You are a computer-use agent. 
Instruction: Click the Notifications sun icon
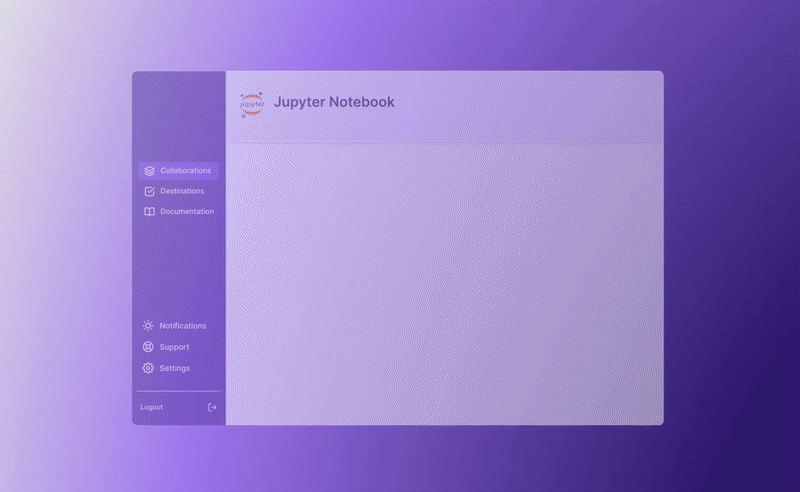click(148, 326)
